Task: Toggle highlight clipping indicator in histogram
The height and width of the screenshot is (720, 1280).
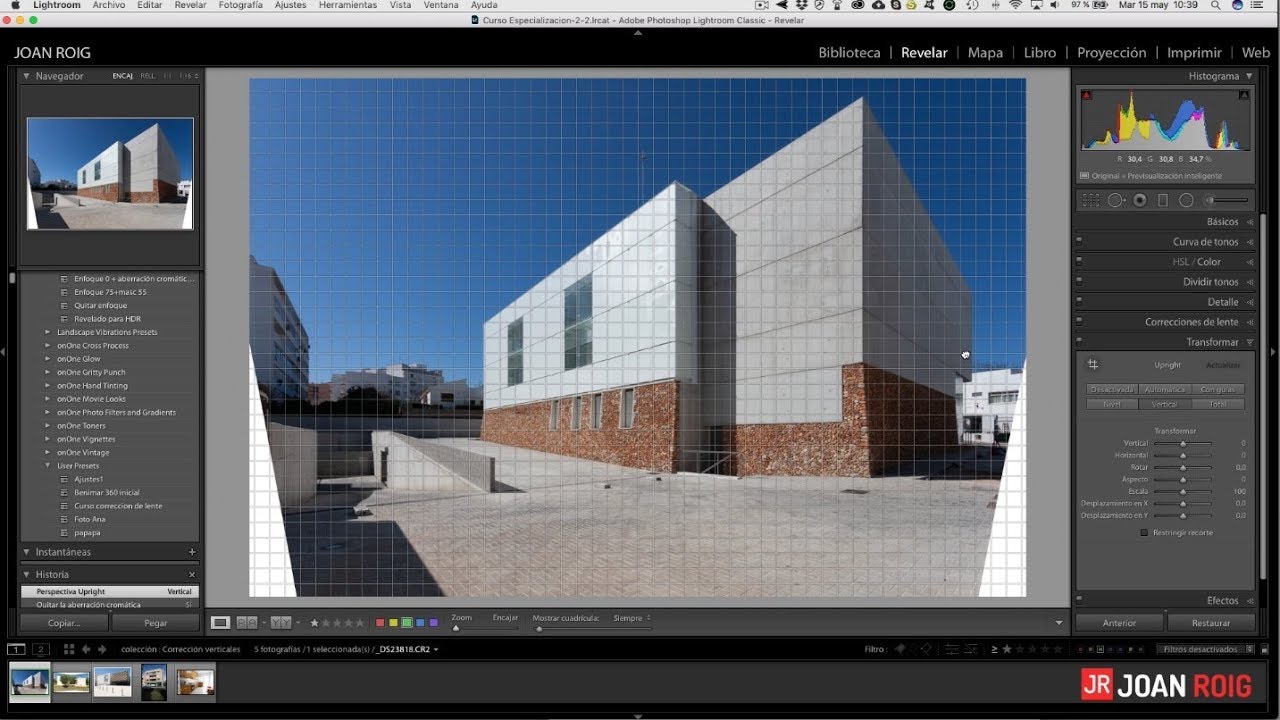Action: (1243, 95)
